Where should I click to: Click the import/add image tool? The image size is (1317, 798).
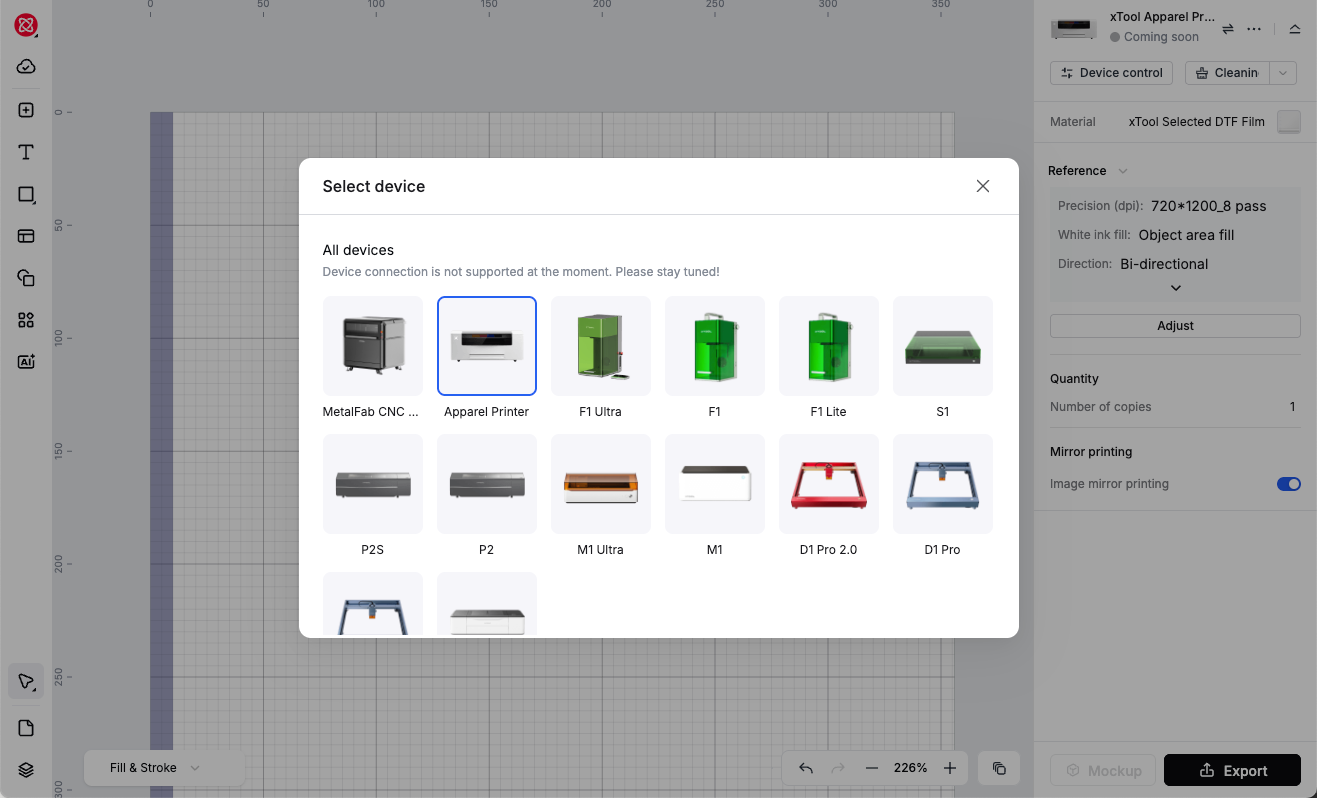tap(26, 110)
